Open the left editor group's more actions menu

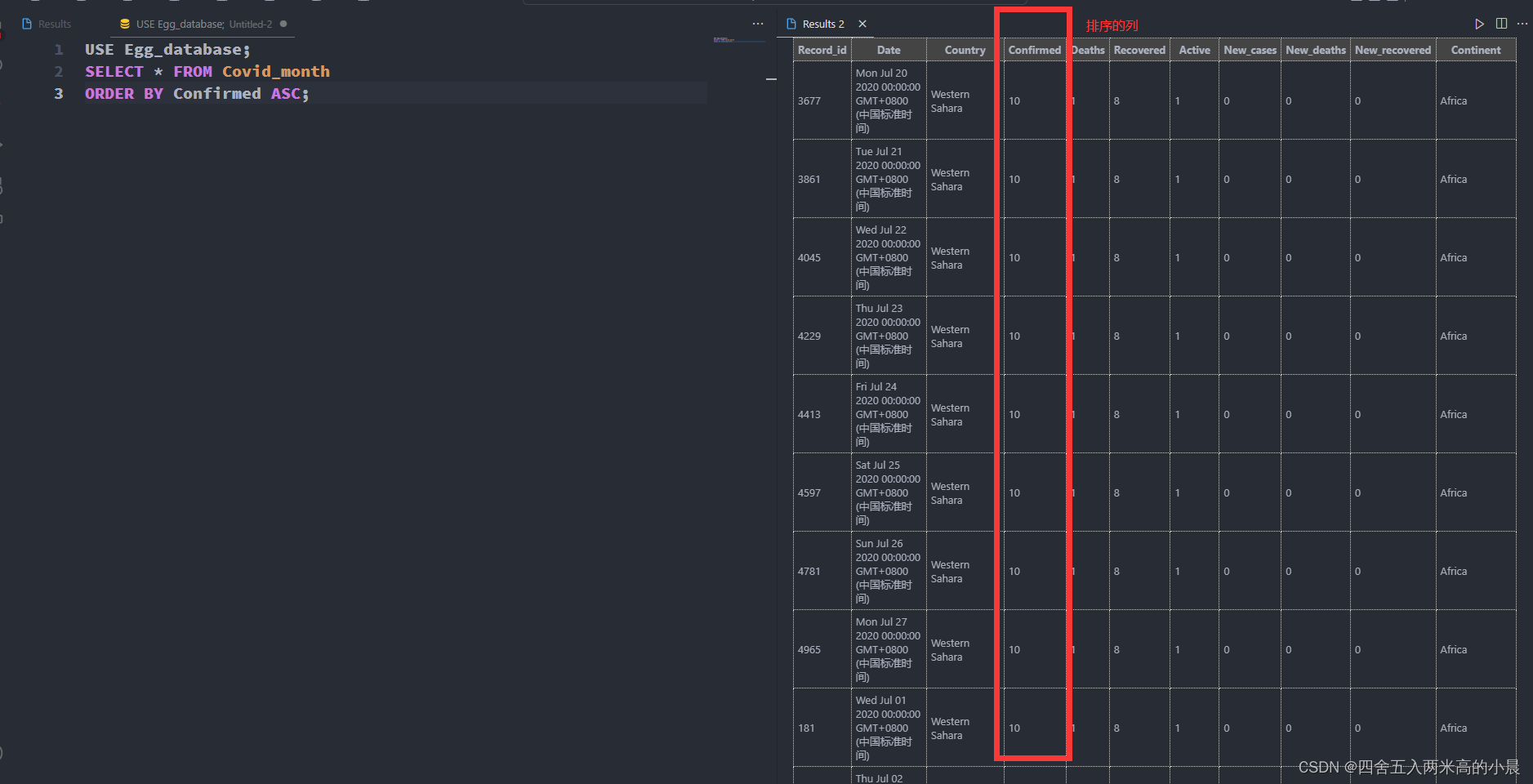758,24
